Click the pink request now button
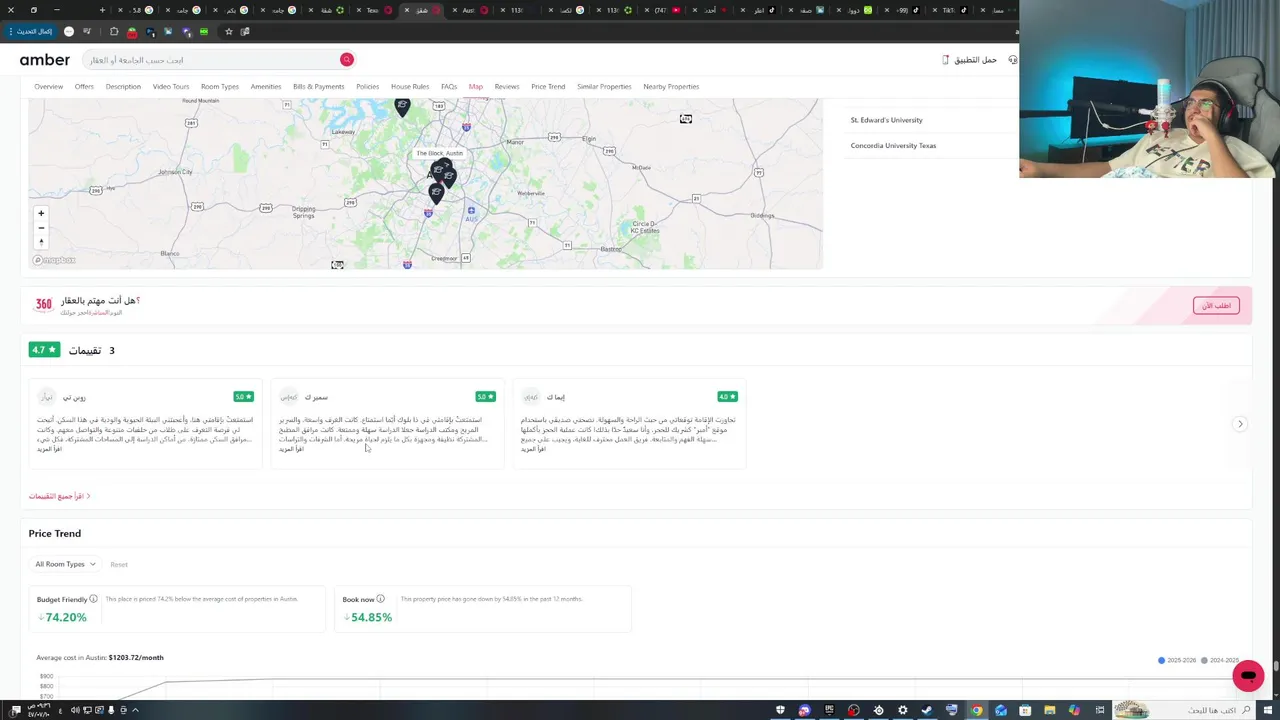The image size is (1280, 720). pyautogui.click(x=1216, y=305)
